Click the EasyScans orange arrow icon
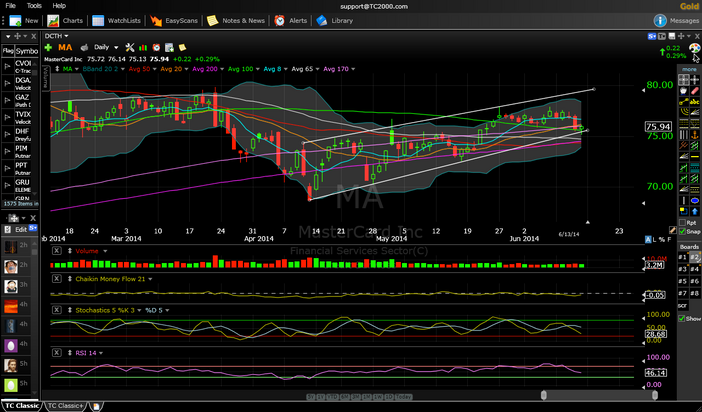 [156, 21]
